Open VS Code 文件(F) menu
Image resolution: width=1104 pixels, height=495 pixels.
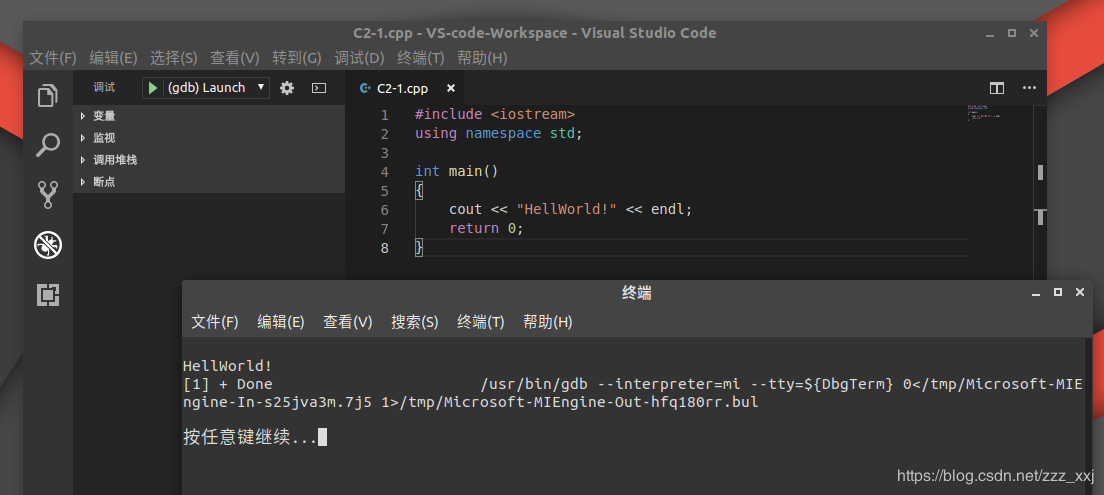coord(53,58)
